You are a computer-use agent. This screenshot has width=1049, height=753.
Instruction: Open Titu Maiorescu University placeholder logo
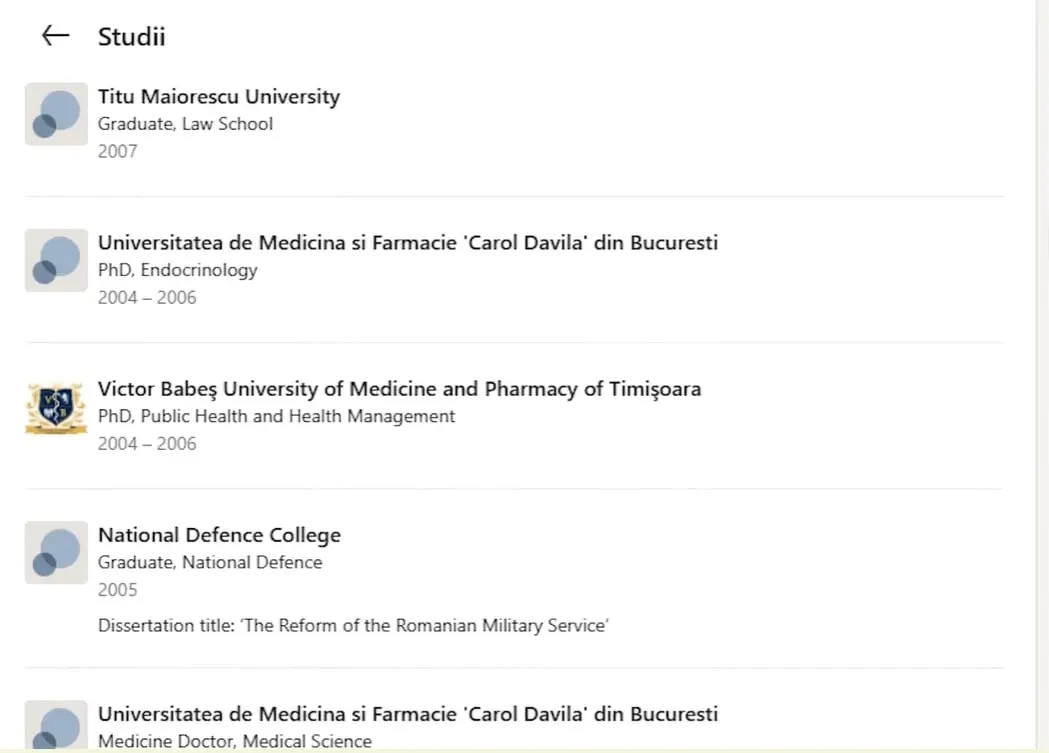[x=56, y=114]
